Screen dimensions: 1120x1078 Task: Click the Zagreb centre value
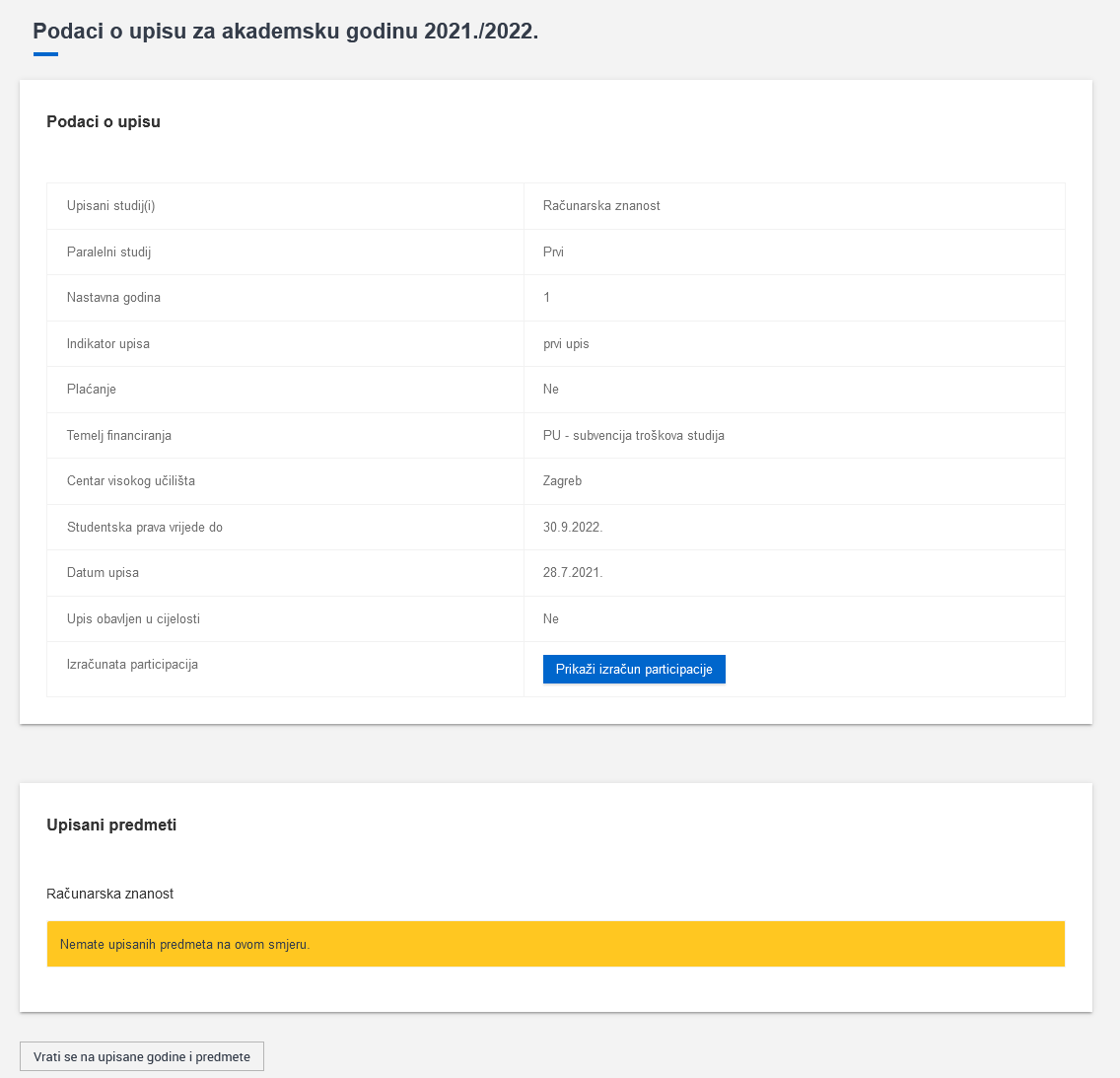point(562,480)
